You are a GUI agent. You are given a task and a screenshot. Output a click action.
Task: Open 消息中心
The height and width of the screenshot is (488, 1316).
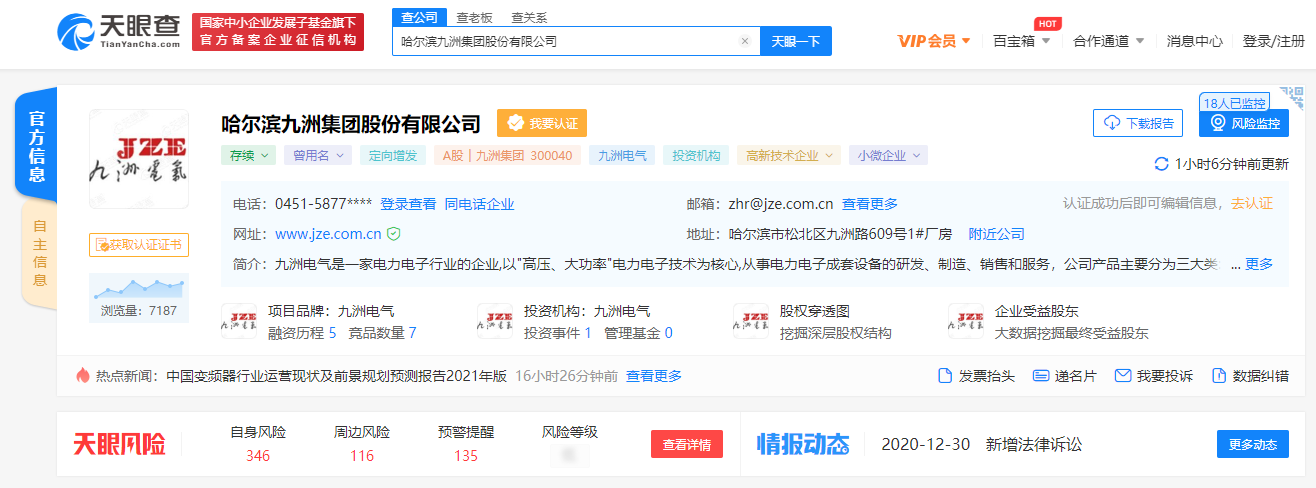[x=1195, y=41]
